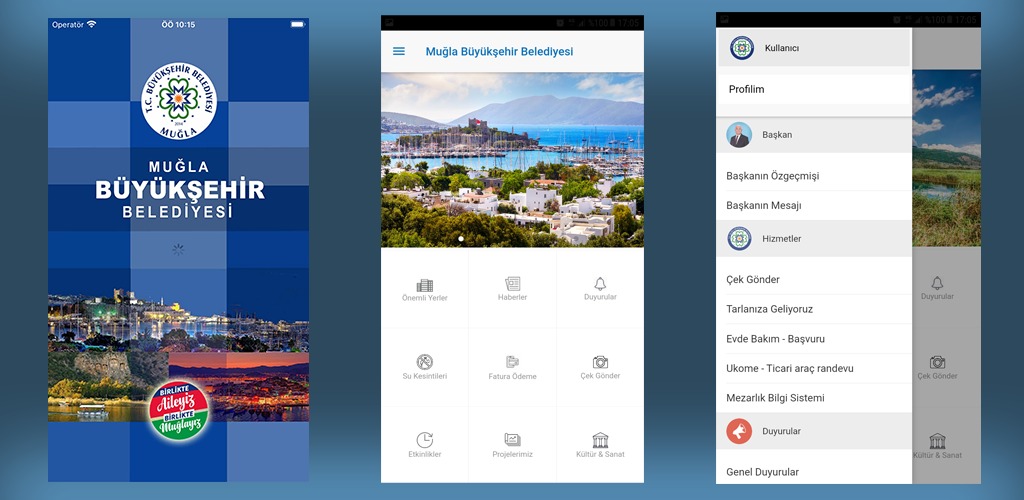Open Önemli Yerler buildings icon
1024x500 pixels.
(x=424, y=285)
